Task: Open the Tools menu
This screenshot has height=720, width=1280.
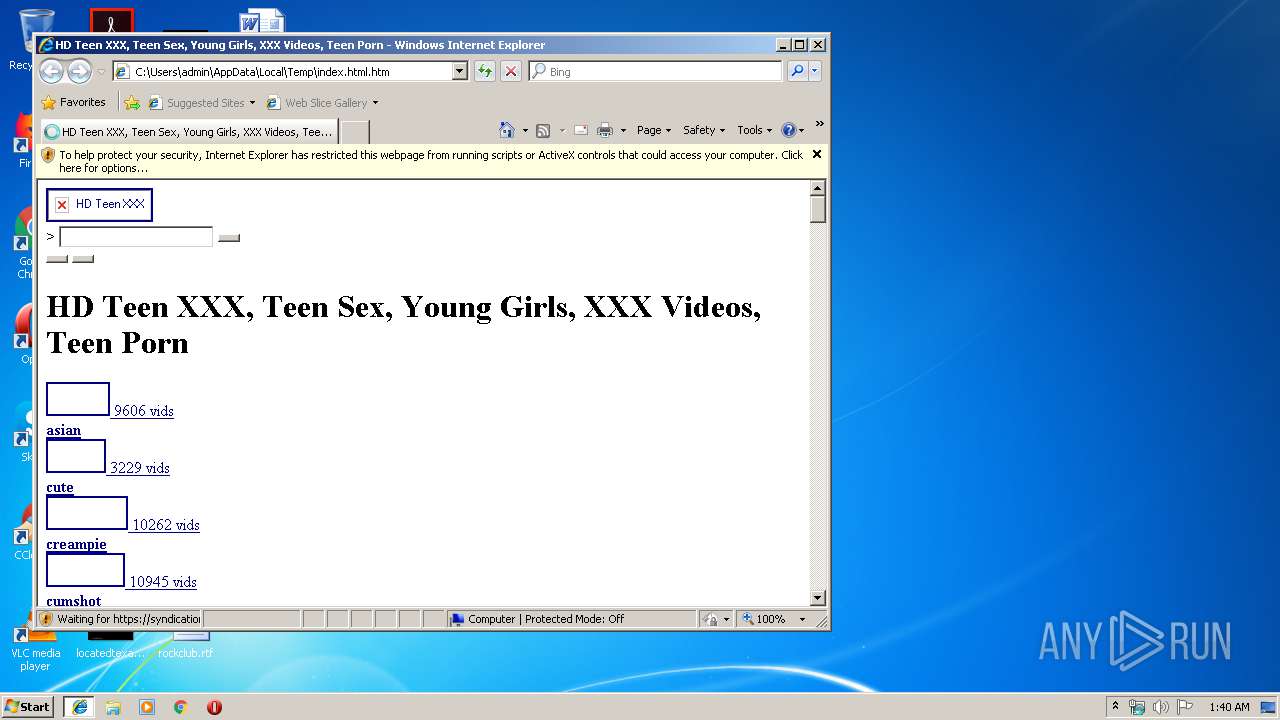Action: point(755,130)
